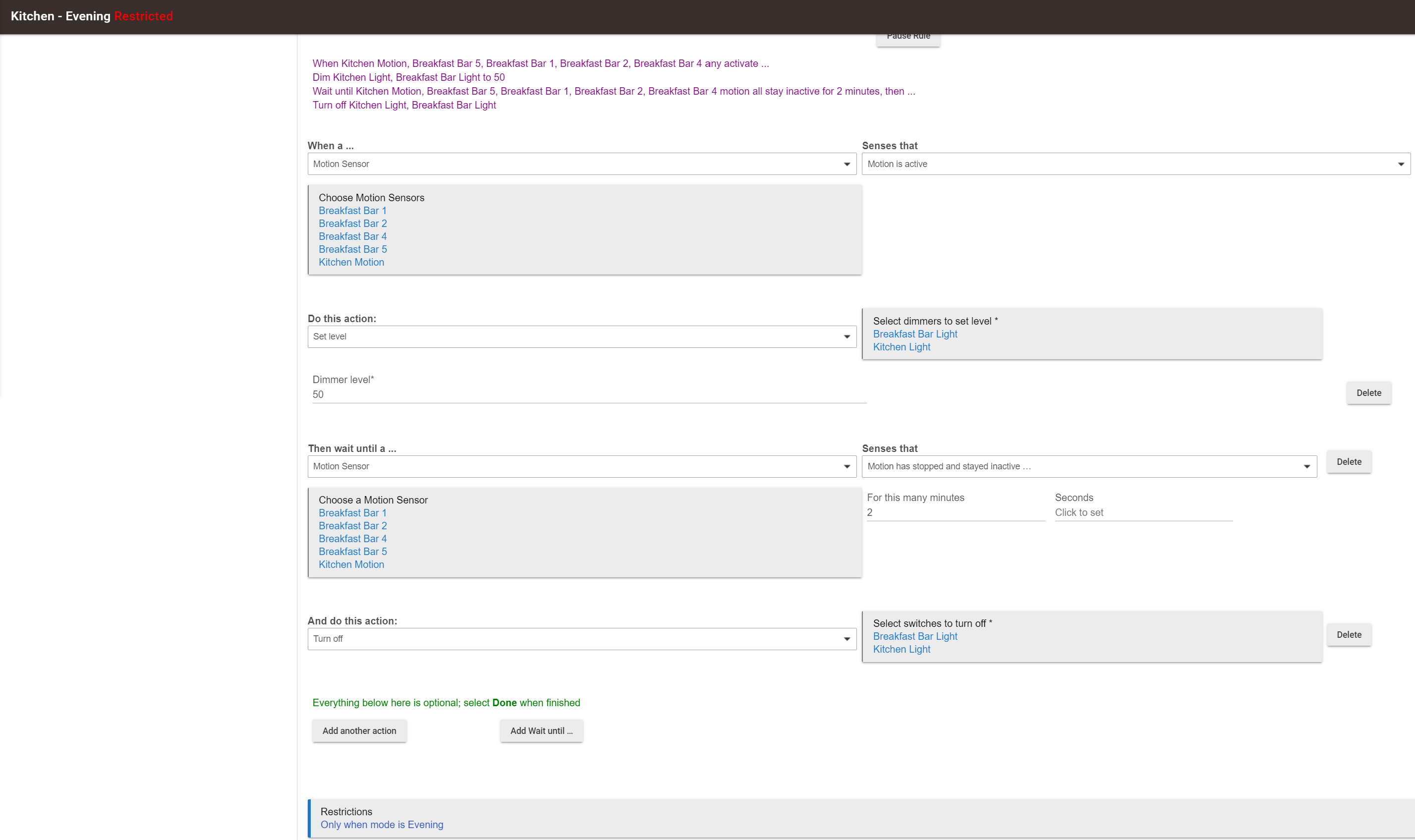Expand the 'Do this action' Set level dropdown
Screen dimensions: 1415x840
click(x=582, y=336)
